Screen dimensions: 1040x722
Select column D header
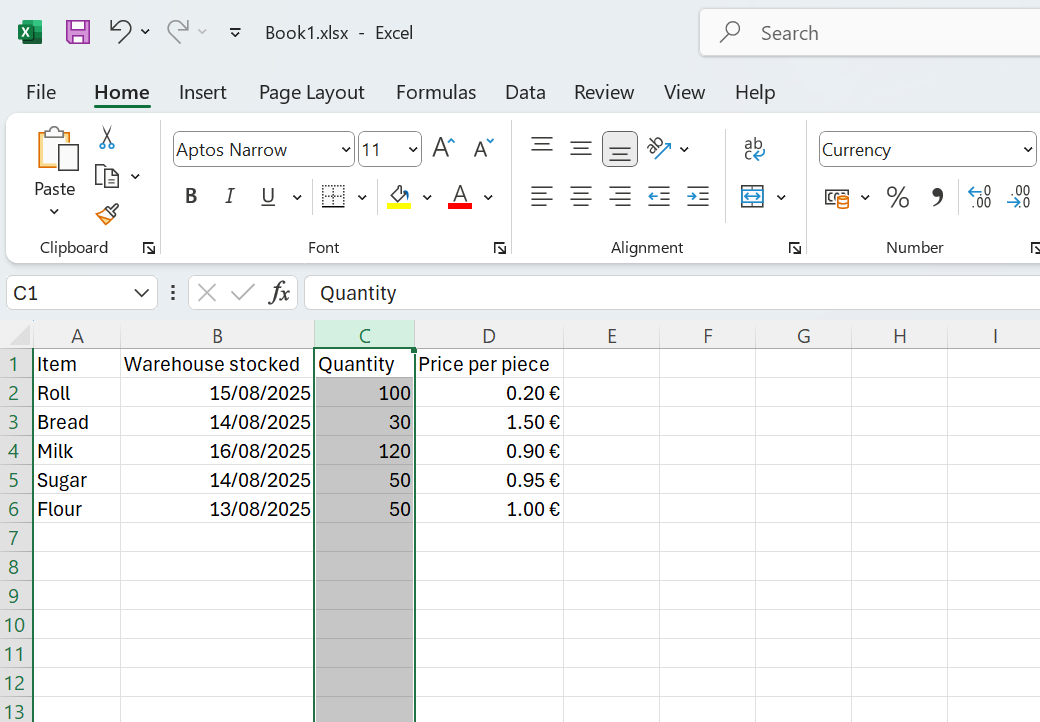point(489,335)
